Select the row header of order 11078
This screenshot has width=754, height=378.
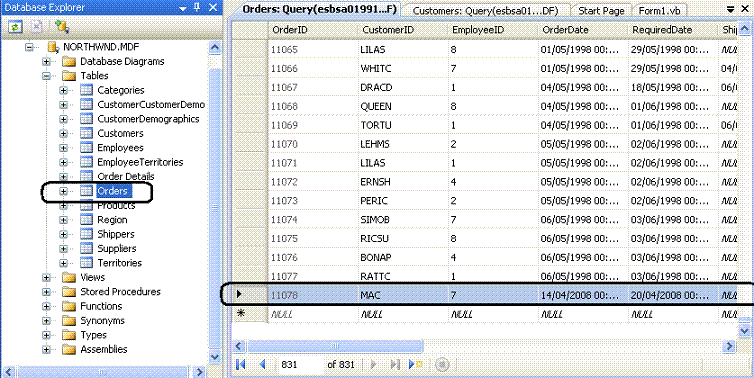[251, 295]
